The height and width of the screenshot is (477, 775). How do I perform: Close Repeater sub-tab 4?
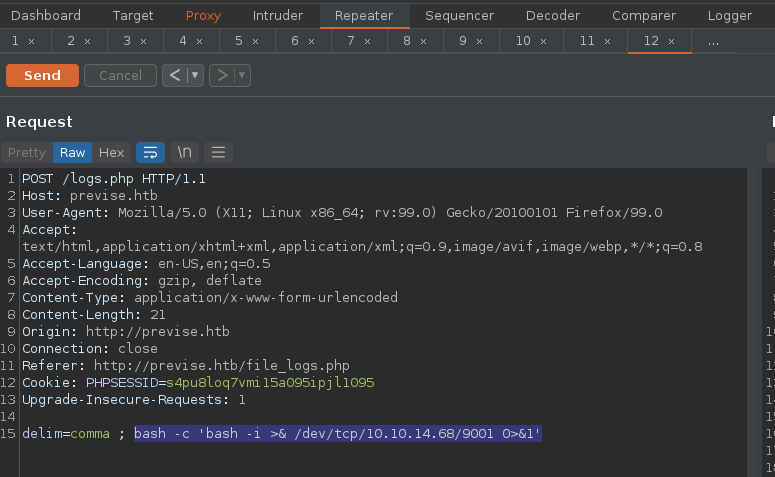[200, 42]
